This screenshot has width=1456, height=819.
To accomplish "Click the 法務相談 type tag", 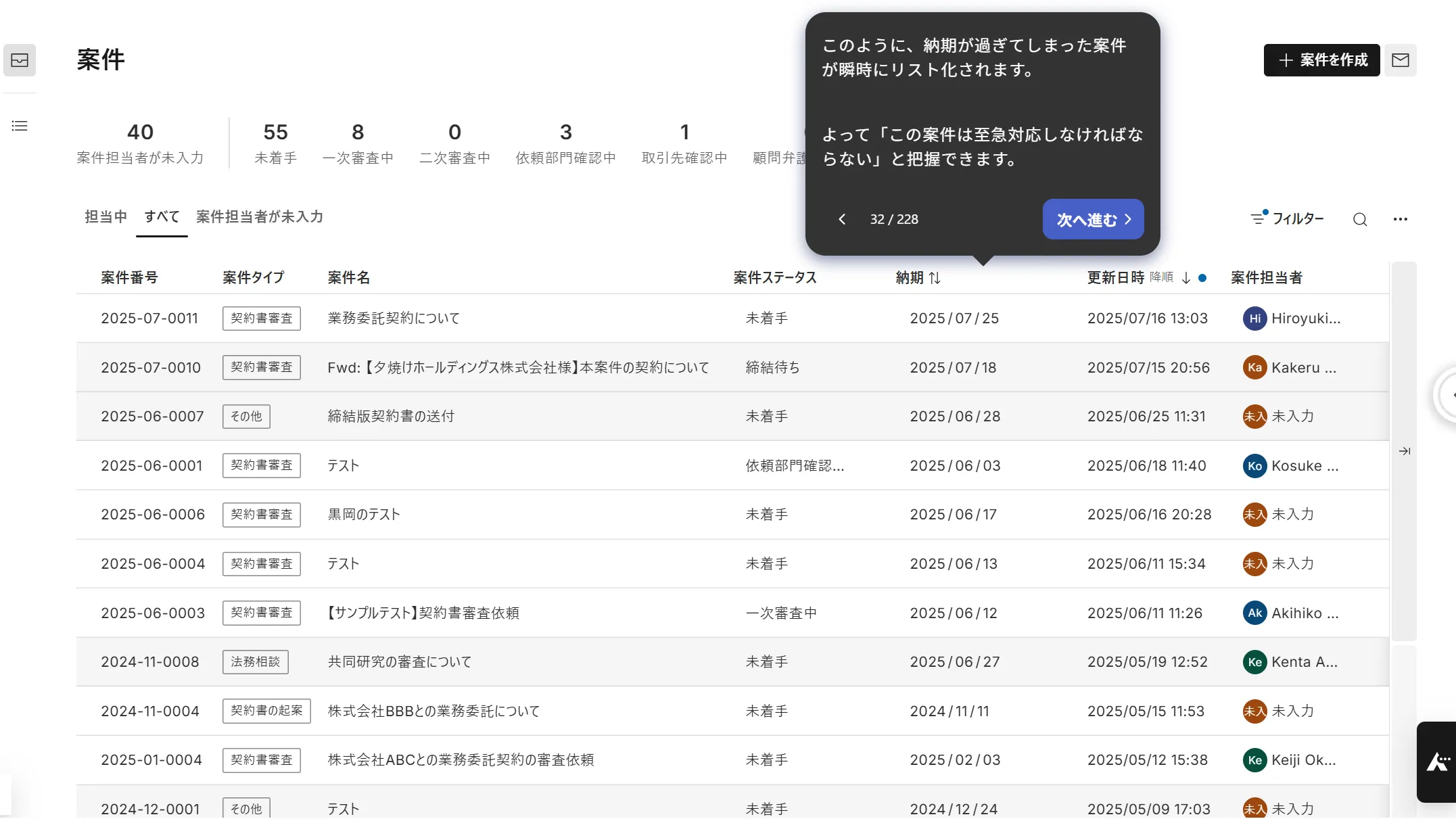I will tap(255, 662).
